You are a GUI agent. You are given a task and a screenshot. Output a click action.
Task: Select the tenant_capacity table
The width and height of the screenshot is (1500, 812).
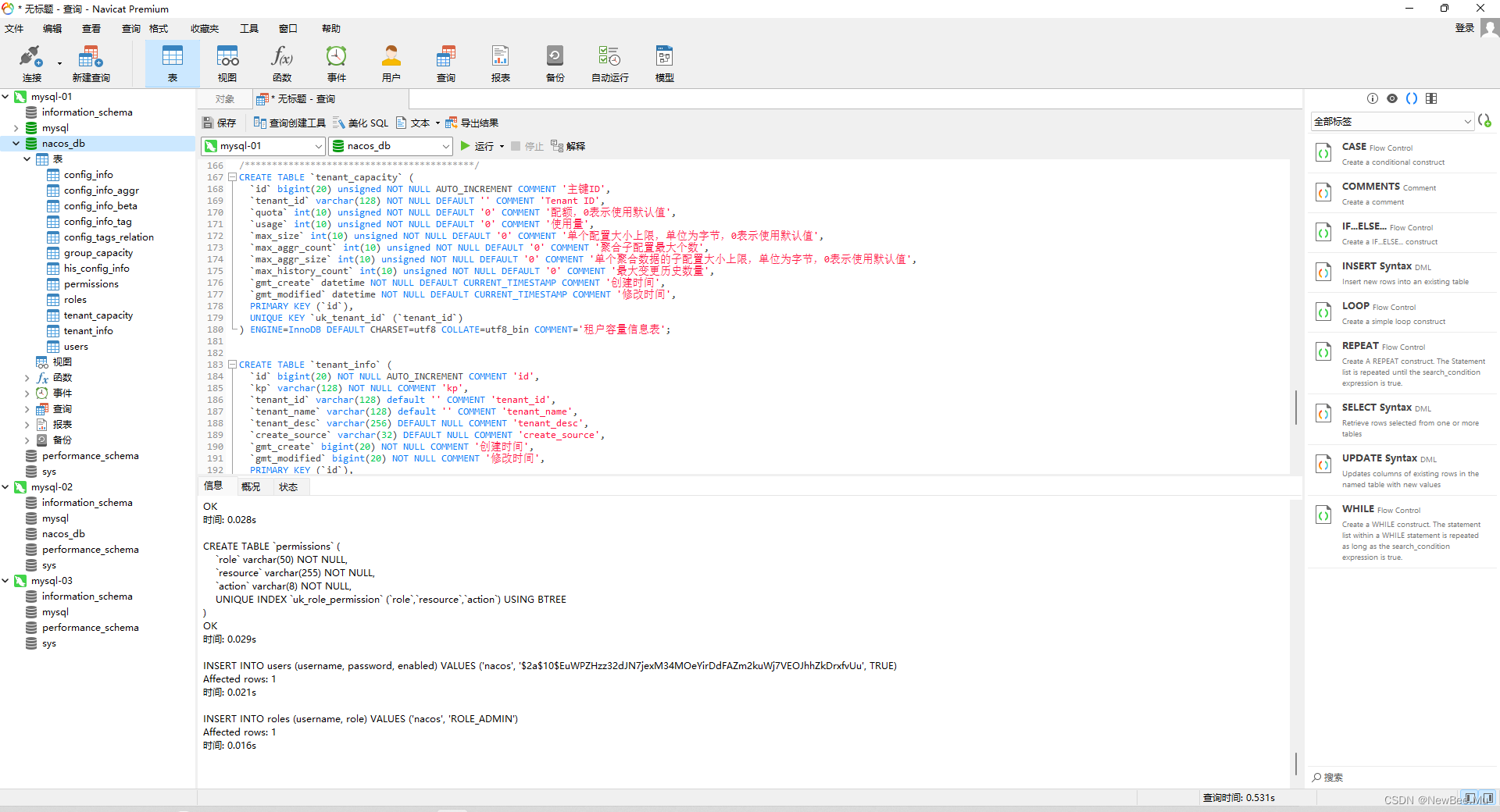(98, 315)
